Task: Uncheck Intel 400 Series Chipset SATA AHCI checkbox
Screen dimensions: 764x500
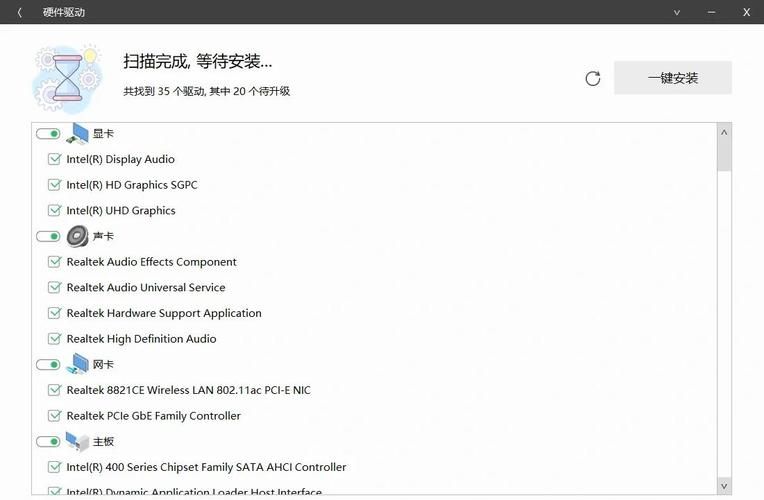Action: pyautogui.click(x=55, y=467)
